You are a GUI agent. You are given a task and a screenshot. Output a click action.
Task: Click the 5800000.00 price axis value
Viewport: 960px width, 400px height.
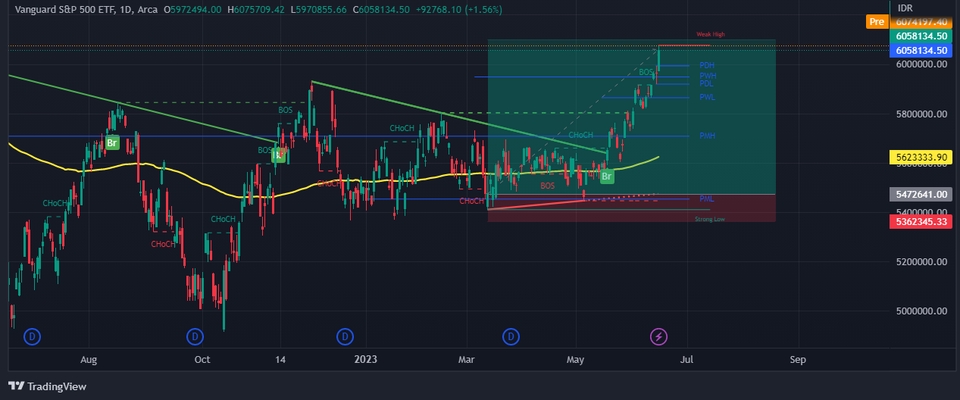tap(920, 114)
